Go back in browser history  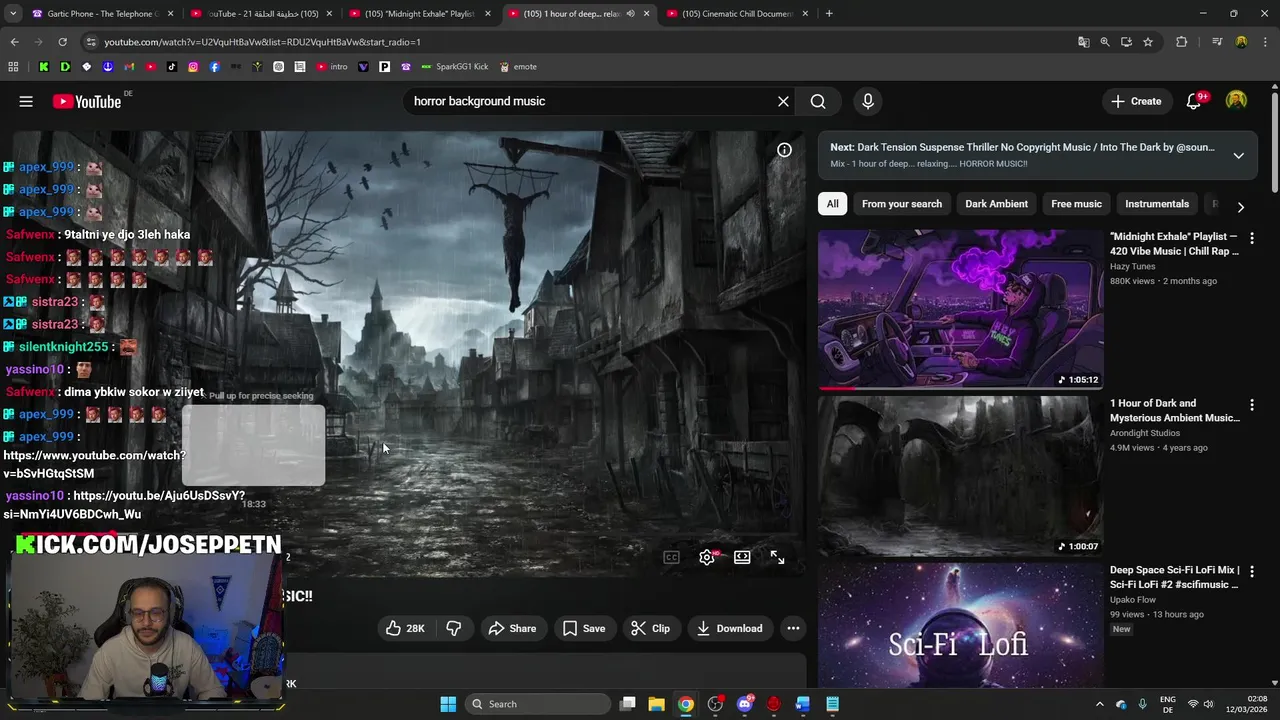(14, 42)
